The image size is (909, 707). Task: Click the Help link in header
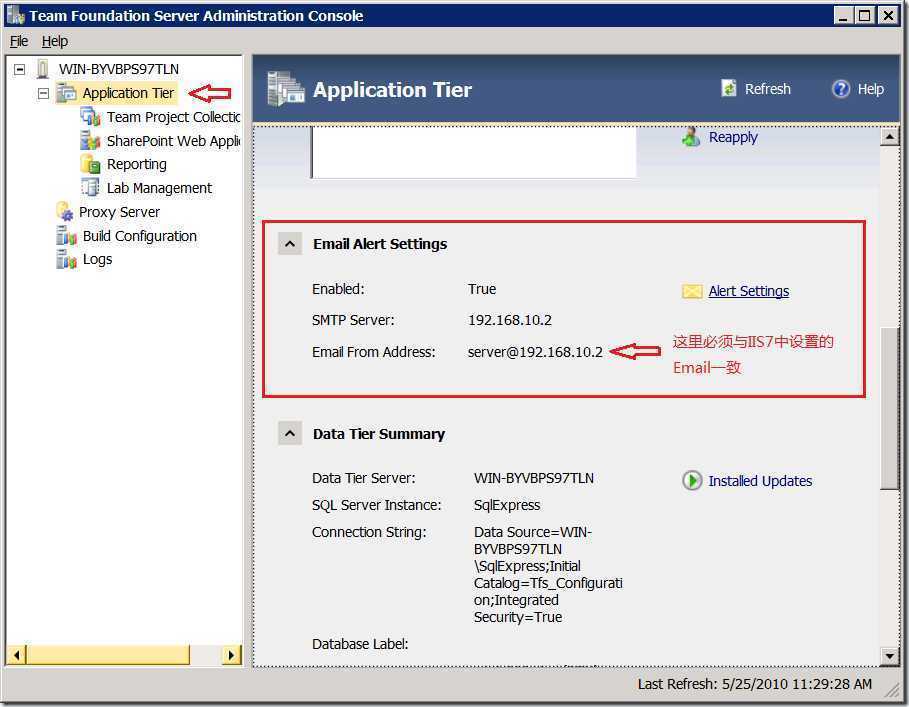pyautogui.click(x=871, y=89)
